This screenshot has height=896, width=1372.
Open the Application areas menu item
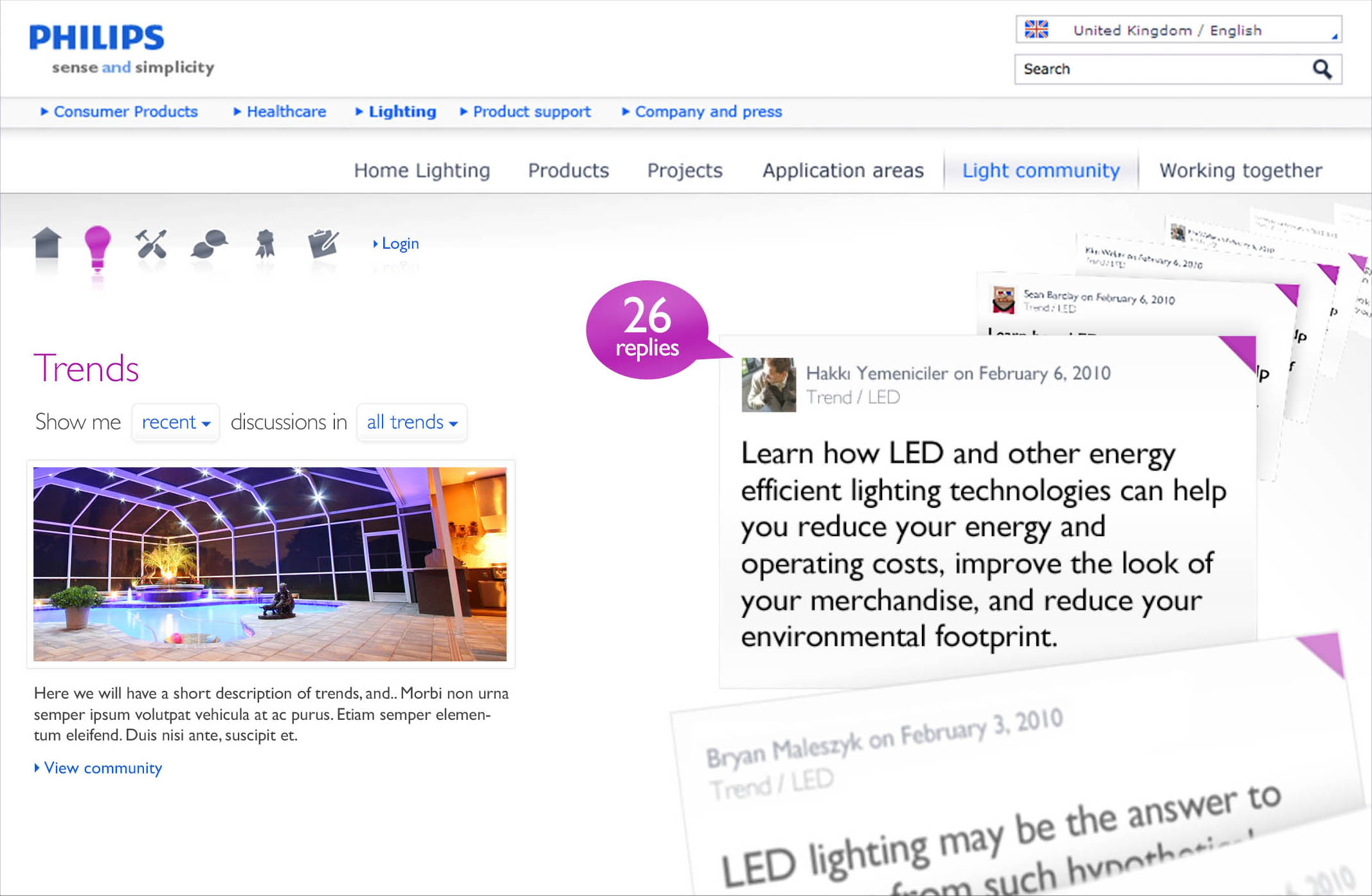[x=842, y=170]
